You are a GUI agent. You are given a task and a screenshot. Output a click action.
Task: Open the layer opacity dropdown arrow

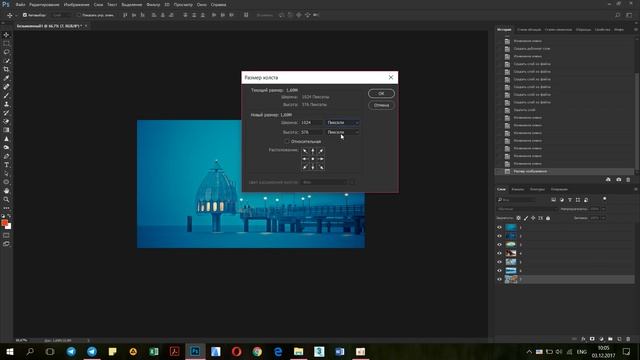(603, 209)
